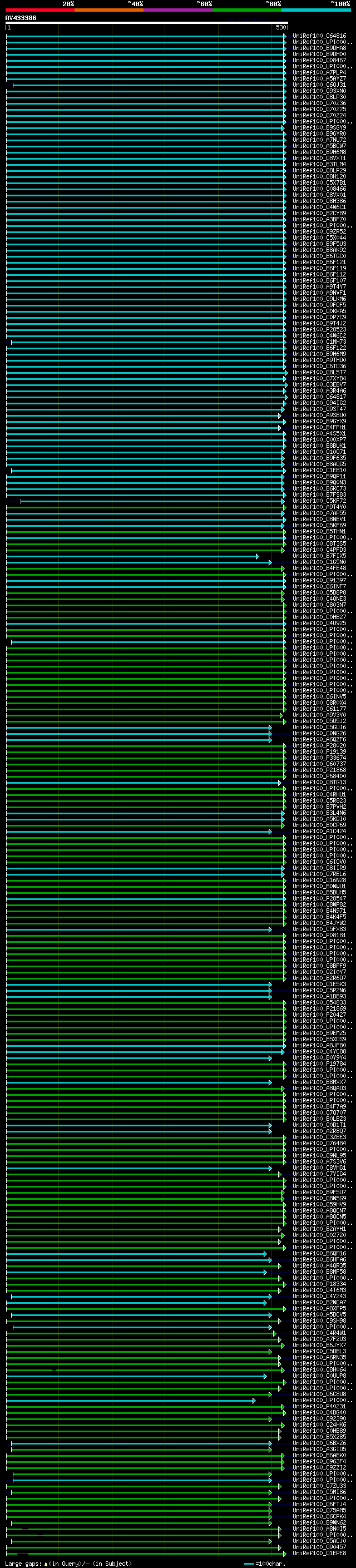Select label UniRef100_A1C424
The image size is (356, 1568).
click(x=319, y=831)
